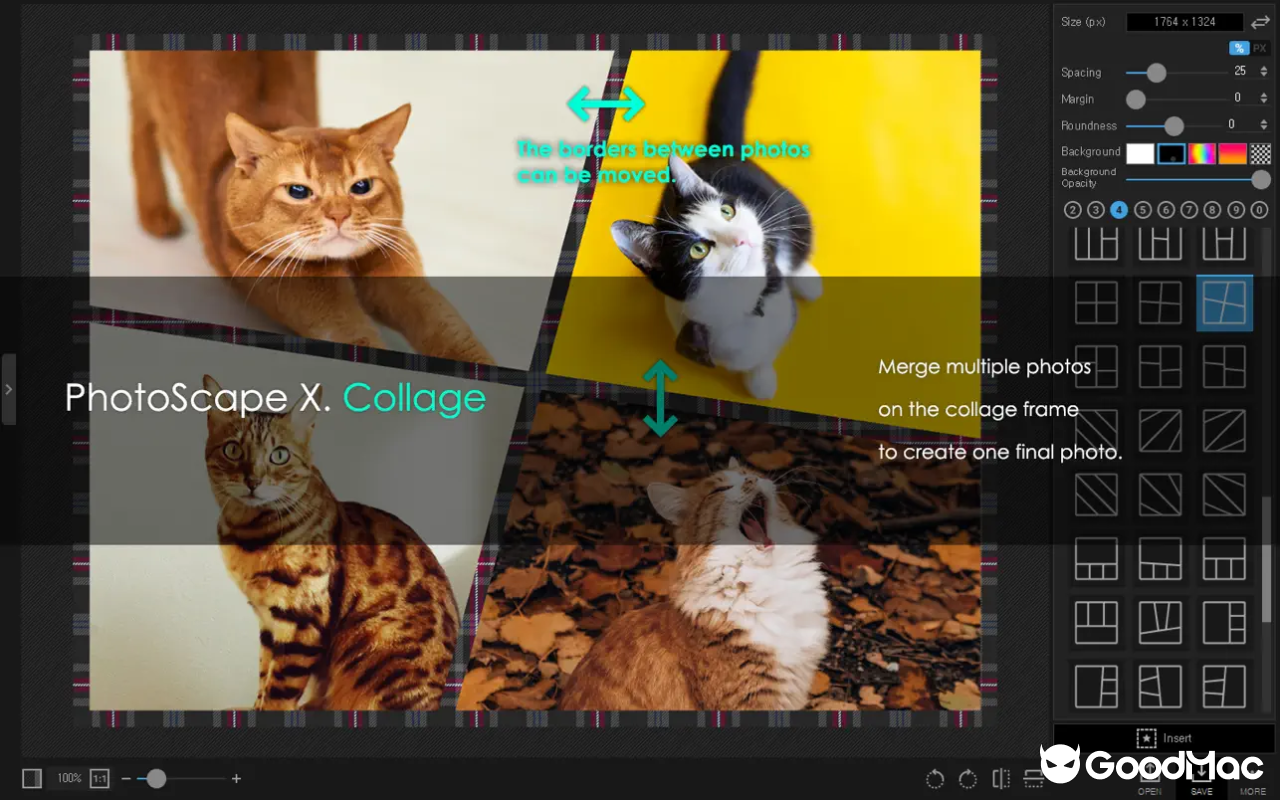The height and width of the screenshot is (800, 1280).
Task: Select 5 photos layout count
Action: [x=1143, y=210]
